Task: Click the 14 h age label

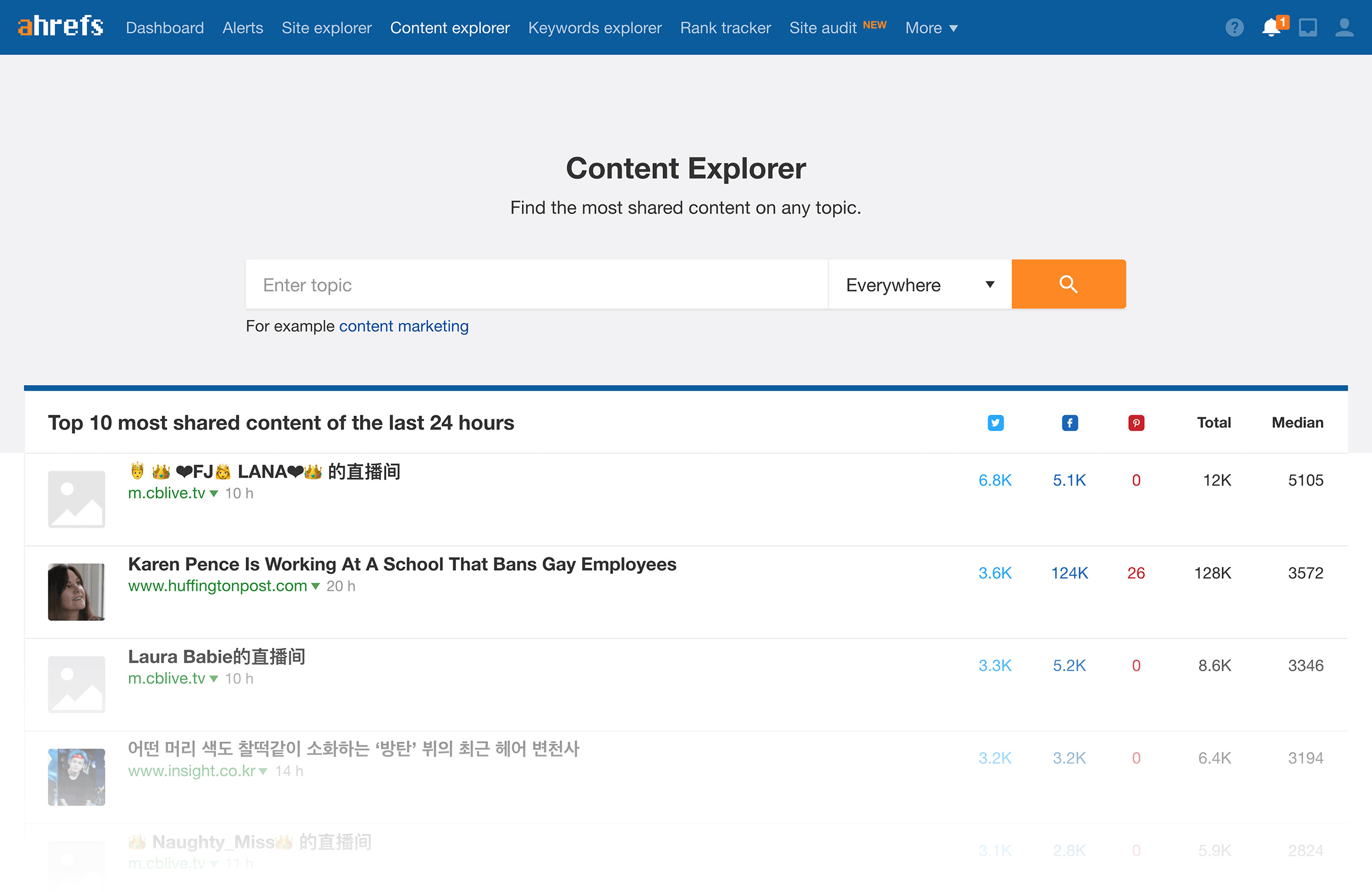Action: coord(289,771)
